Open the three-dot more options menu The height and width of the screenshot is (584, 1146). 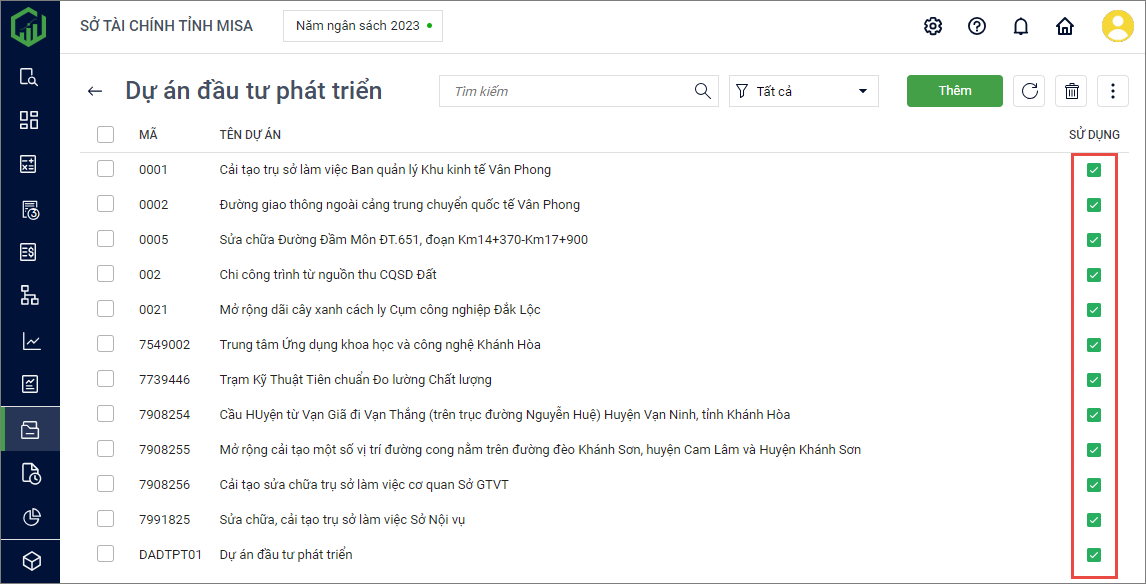coord(1113,91)
